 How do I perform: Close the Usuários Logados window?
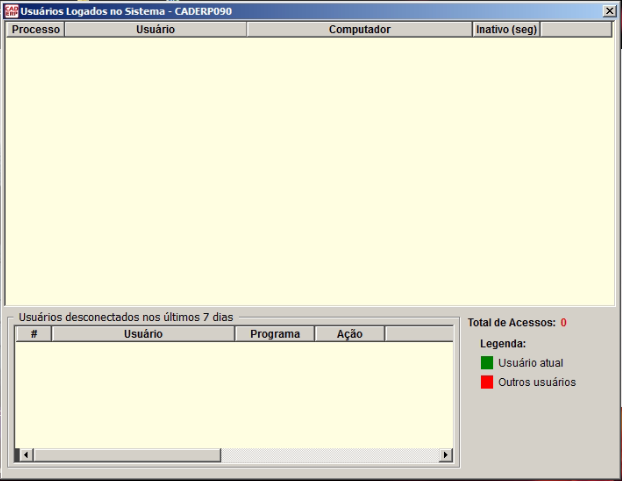coord(609,11)
